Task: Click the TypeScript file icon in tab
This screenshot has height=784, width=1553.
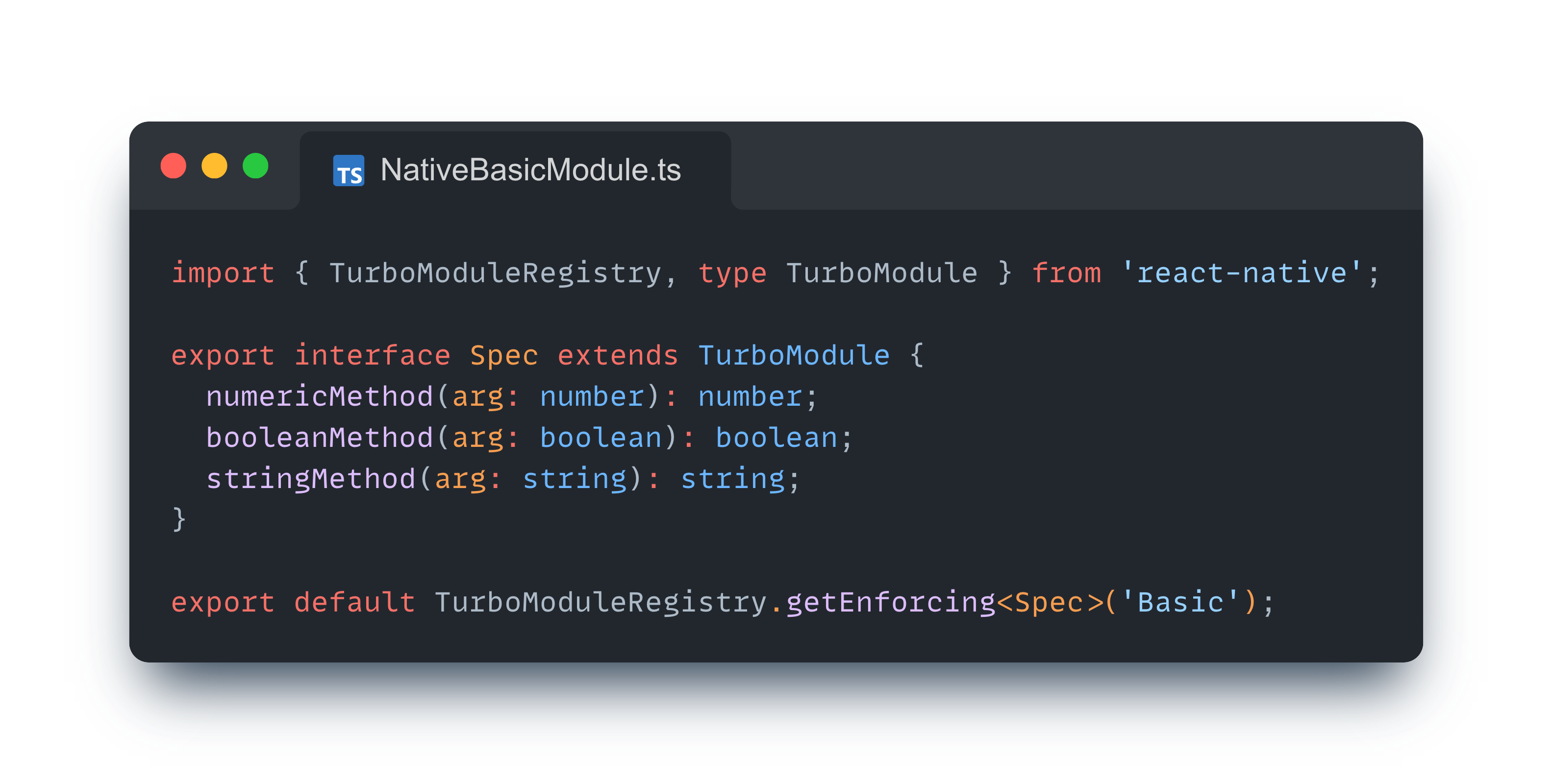Action: (x=349, y=171)
